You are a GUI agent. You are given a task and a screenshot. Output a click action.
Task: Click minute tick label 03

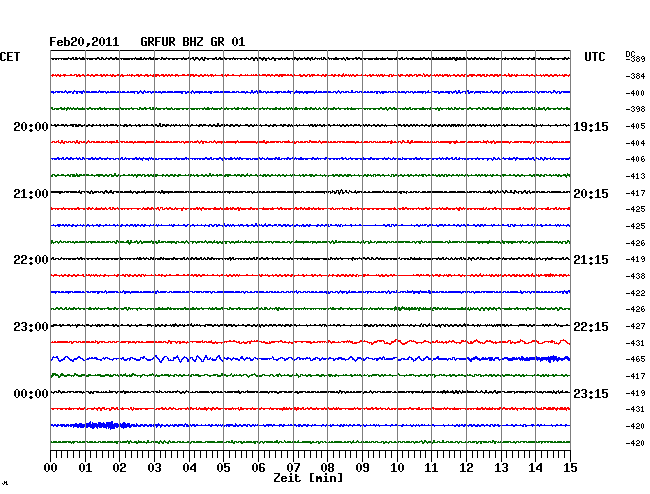[154, 468]
